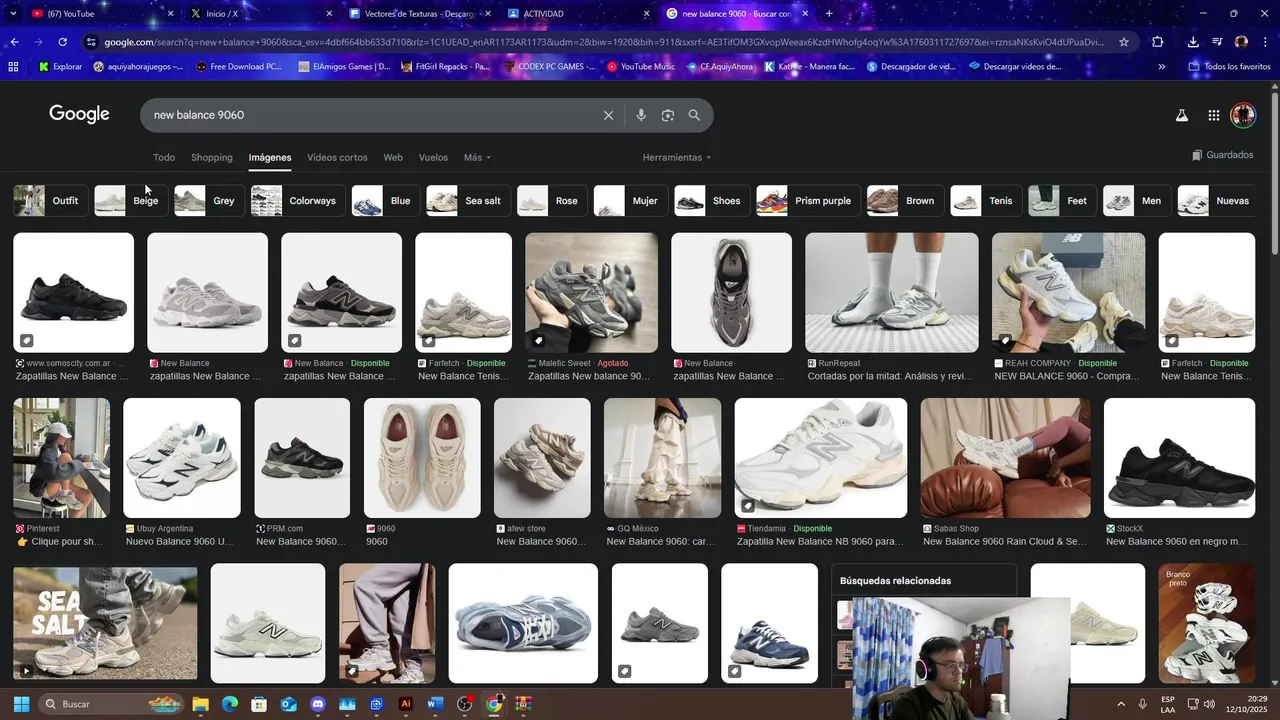The height and width of the screenshot is (720, 1280).
Task: Click the magnifier search submit icon
Action: 694,115
